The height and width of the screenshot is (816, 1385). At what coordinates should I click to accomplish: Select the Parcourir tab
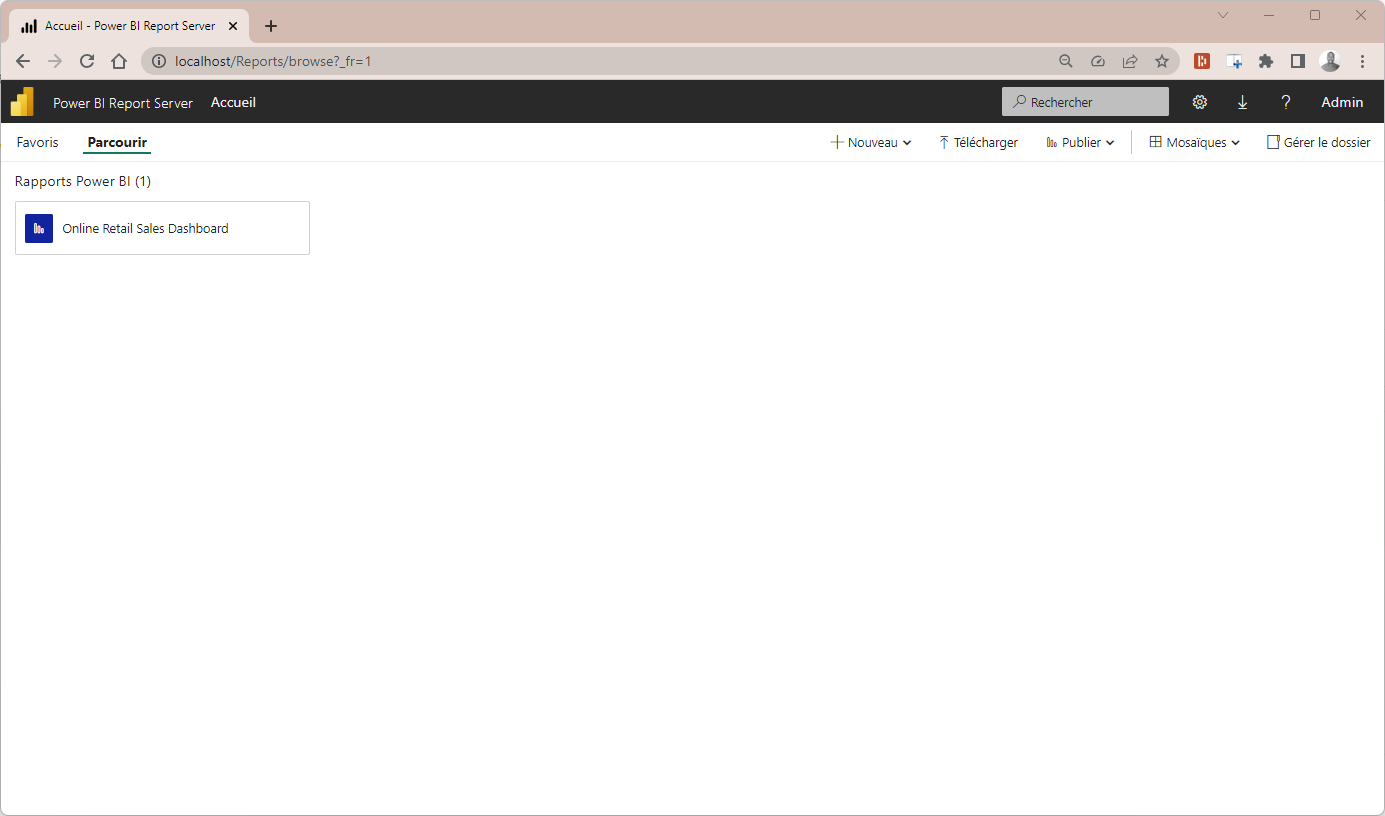tap(117, 143)
